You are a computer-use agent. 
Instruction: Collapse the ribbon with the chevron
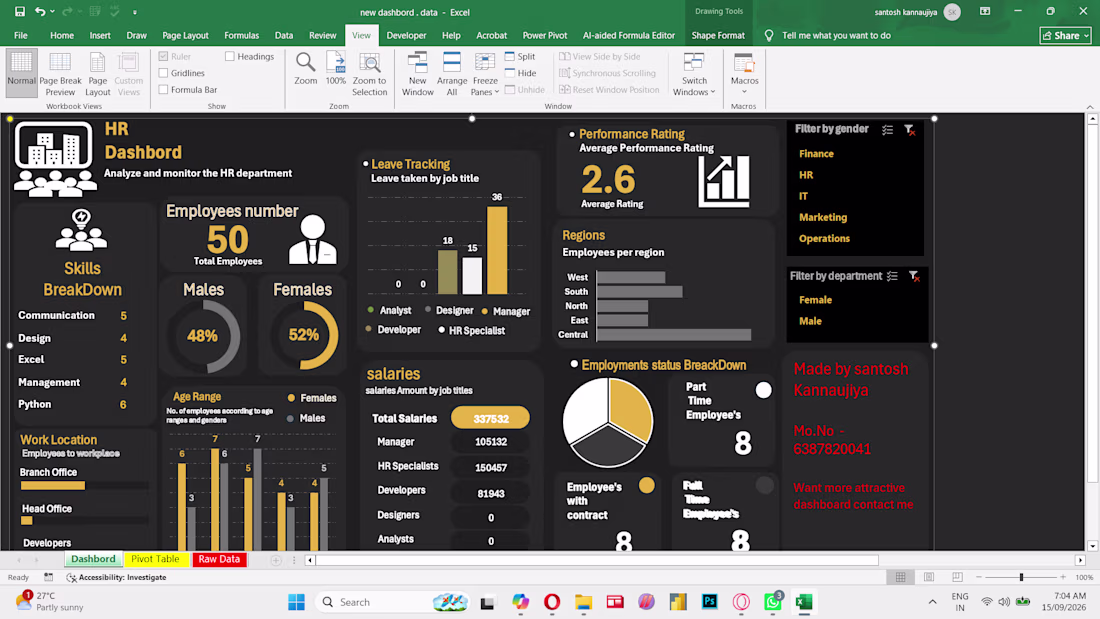[1089, 107]
